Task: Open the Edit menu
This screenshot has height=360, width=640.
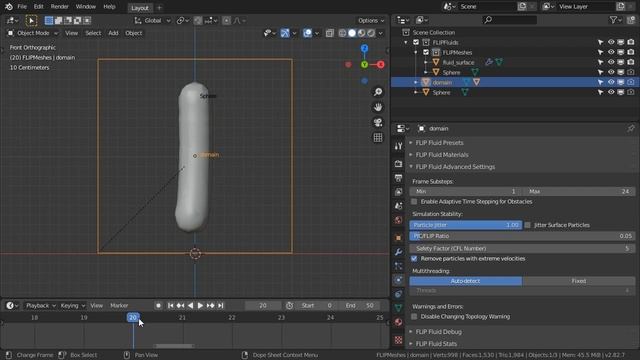Action: [38, 7]
